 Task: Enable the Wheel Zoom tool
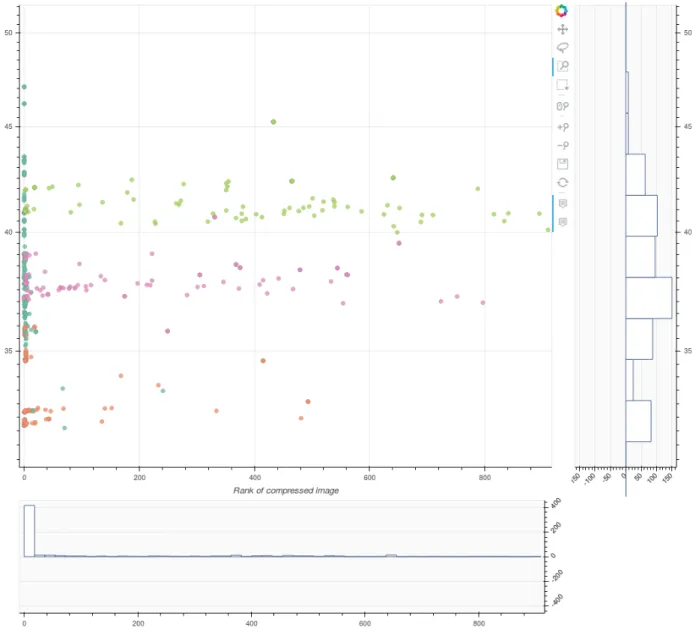pyautogui.click(x=562, y=106)
